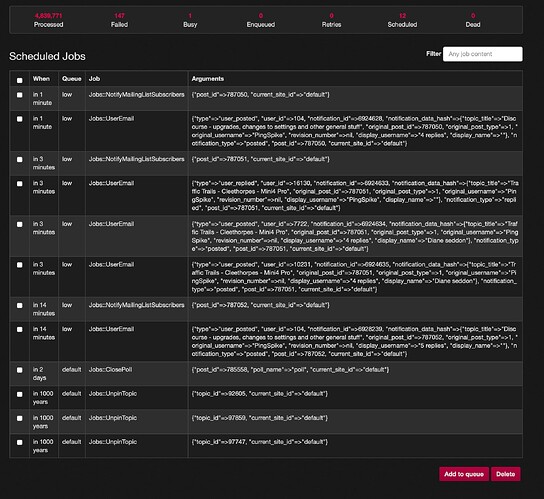Click the Queue column header
Image resolution: width=544 pixels, height=499 pixels.
[71, 79]
